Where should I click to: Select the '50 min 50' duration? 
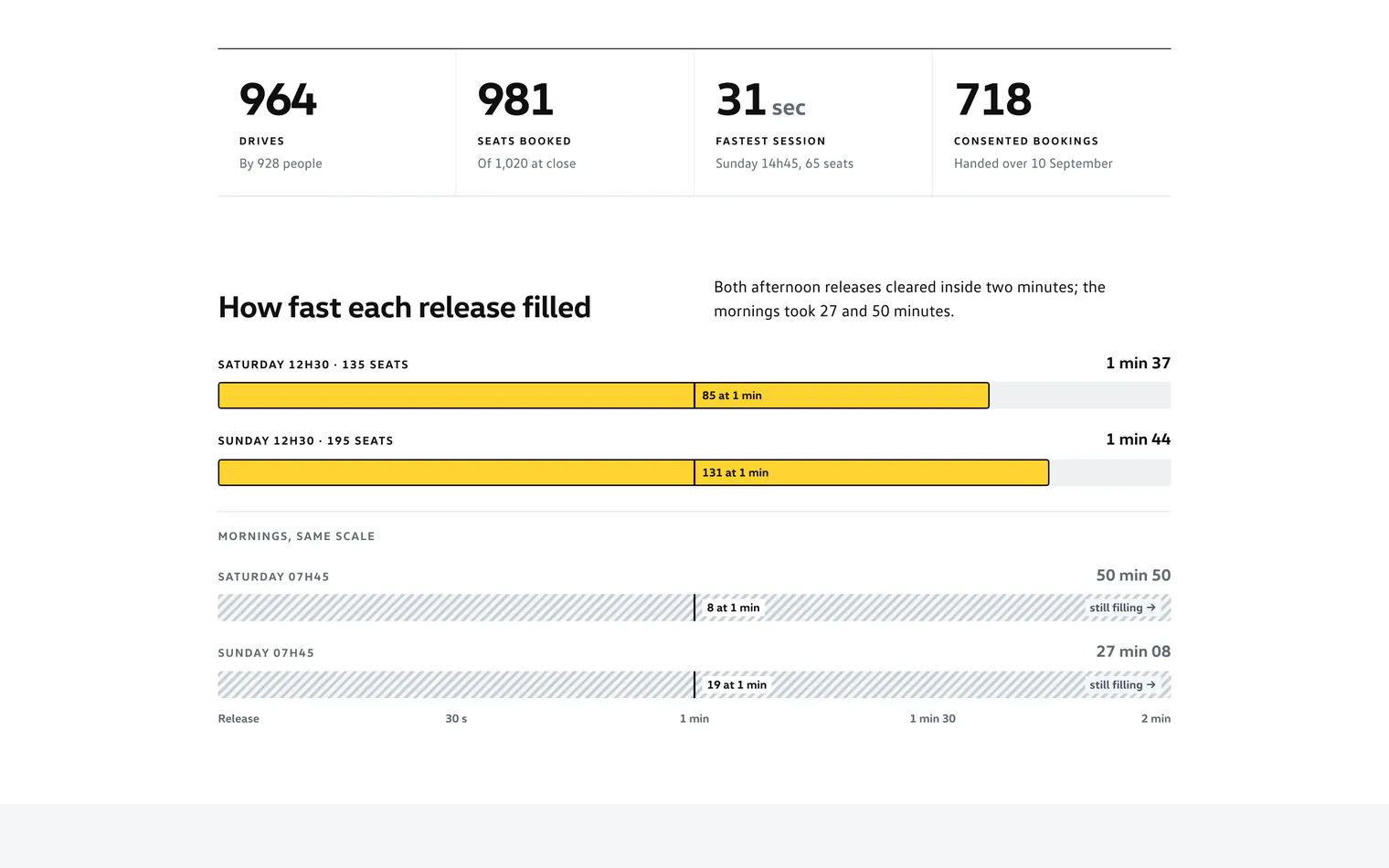1133,576
